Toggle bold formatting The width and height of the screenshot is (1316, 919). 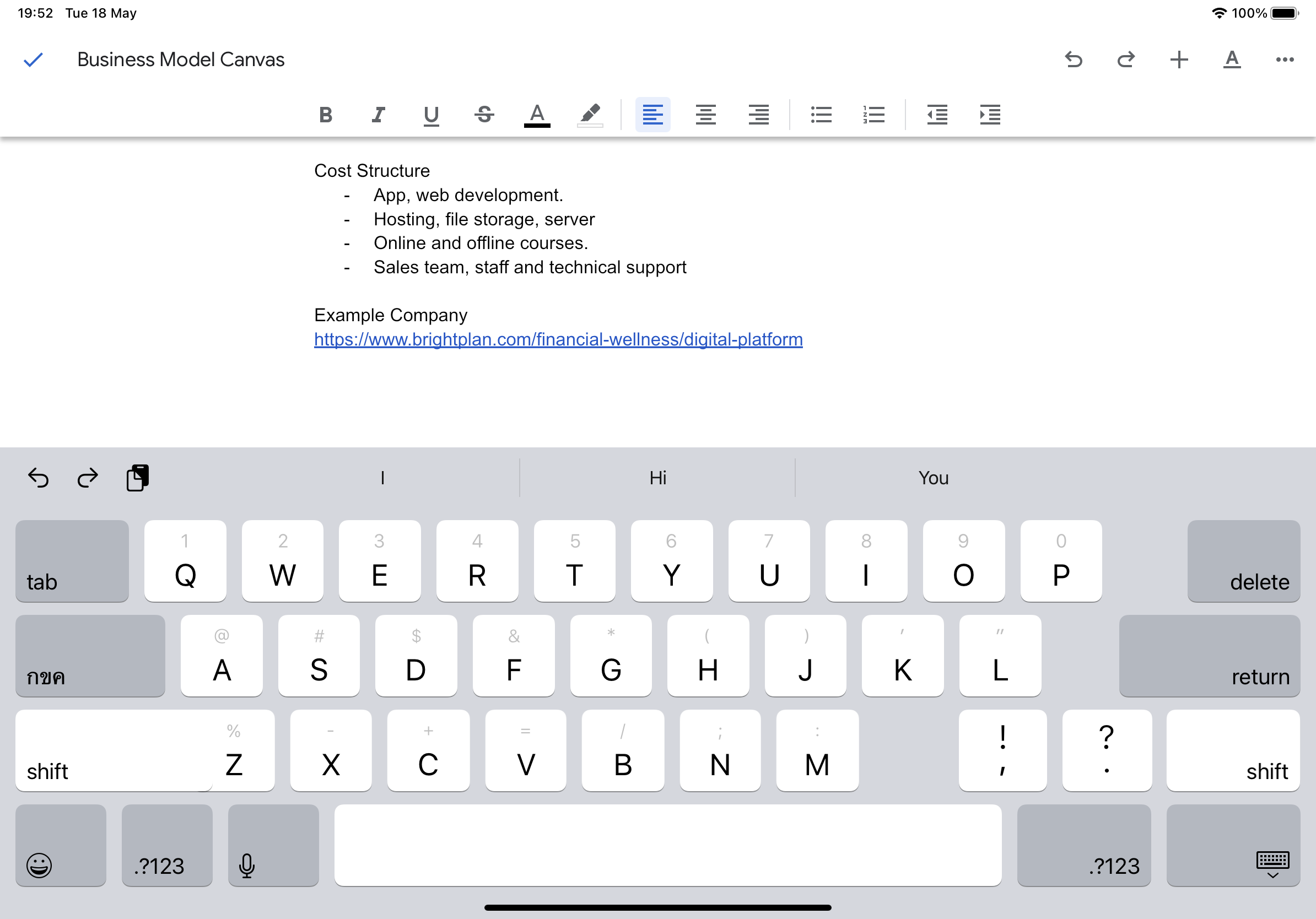(326, 115)
